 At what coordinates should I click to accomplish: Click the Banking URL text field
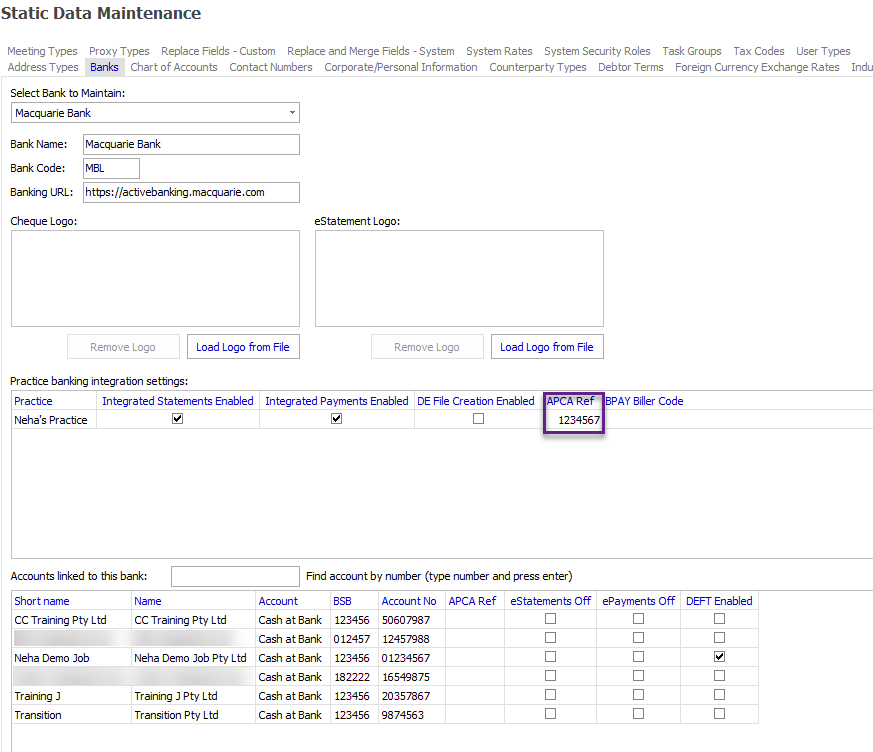point(190,192)
